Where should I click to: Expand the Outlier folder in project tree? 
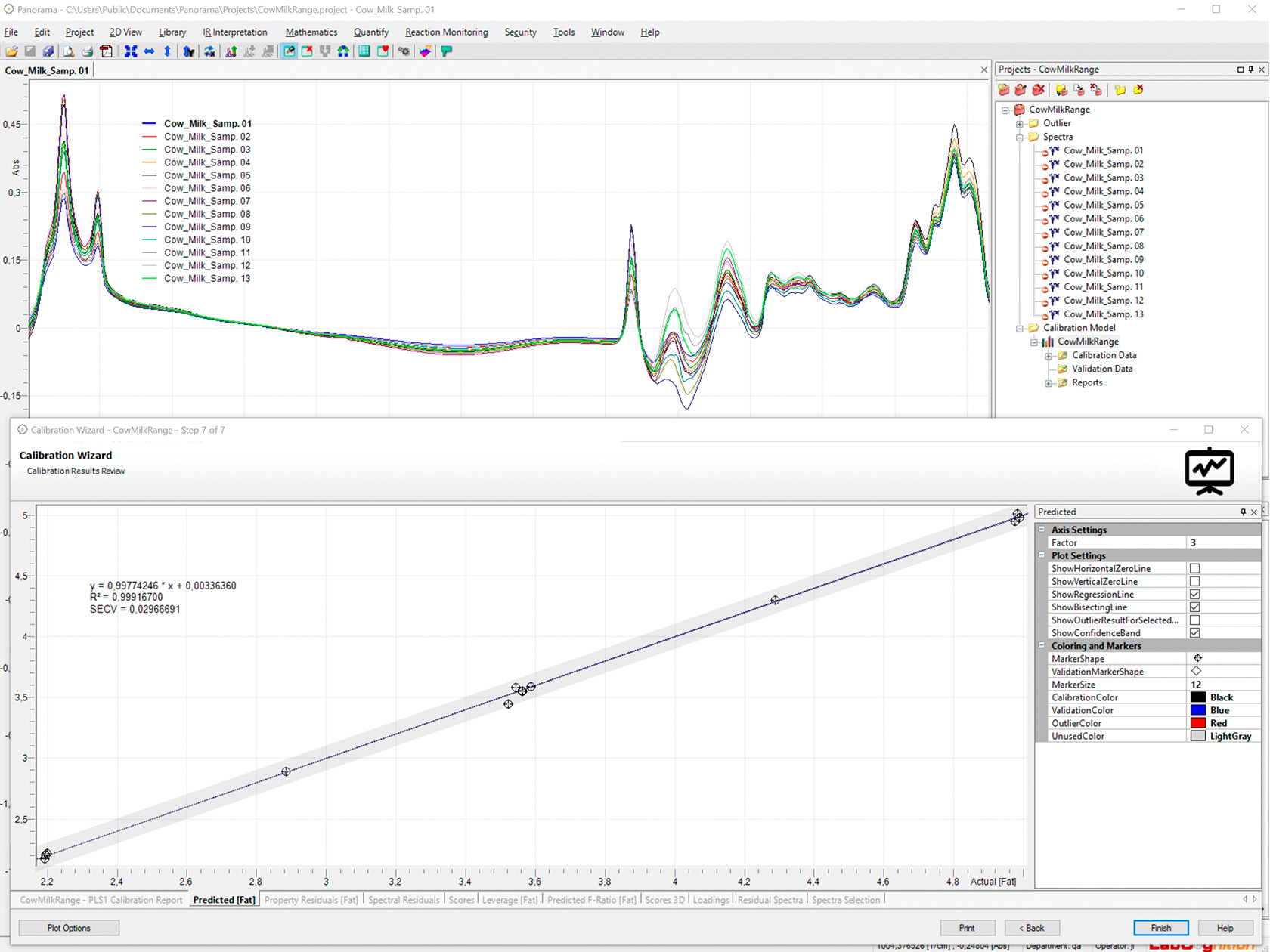1020,124
